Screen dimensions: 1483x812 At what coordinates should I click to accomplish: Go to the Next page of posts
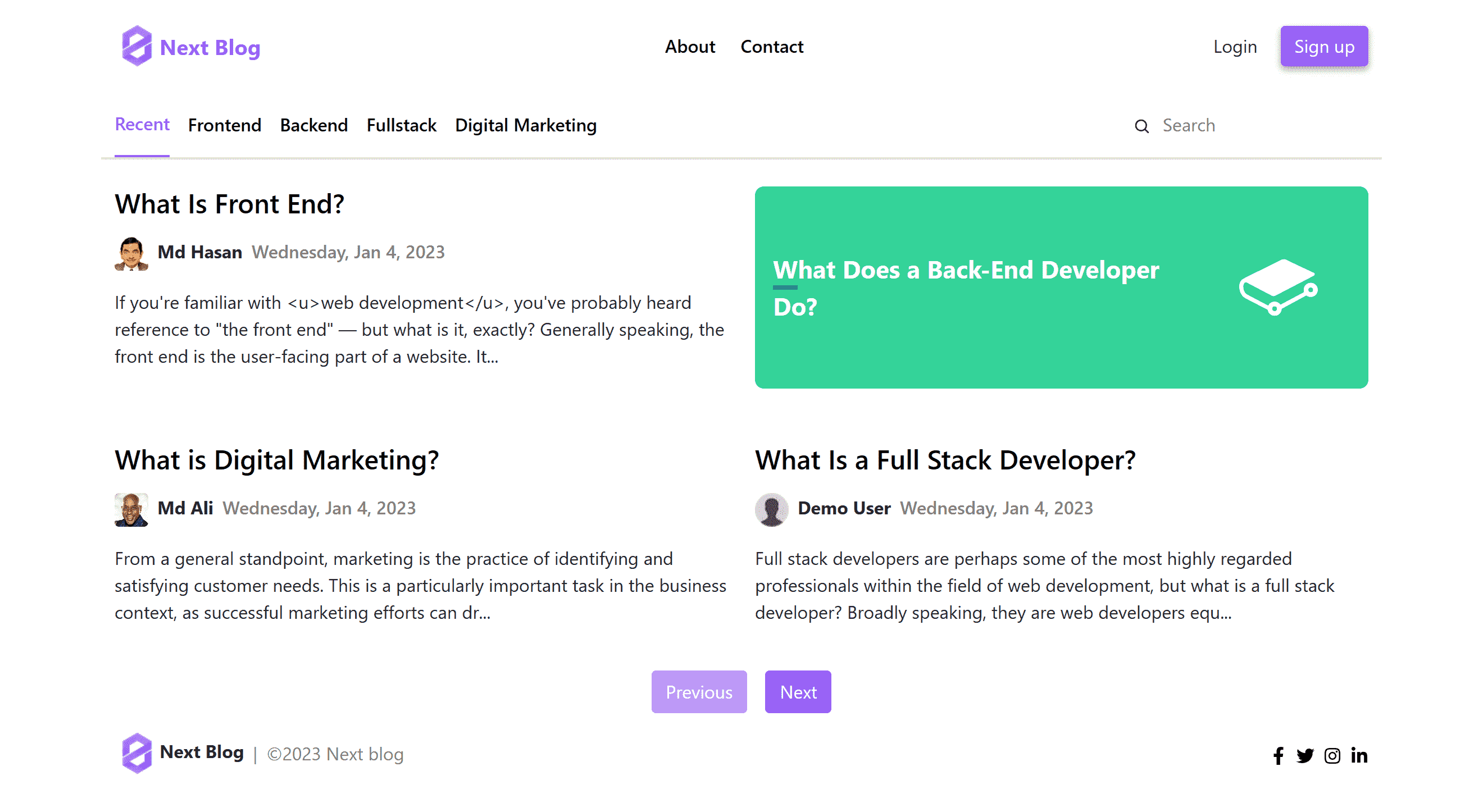click(x=798, y=692)
